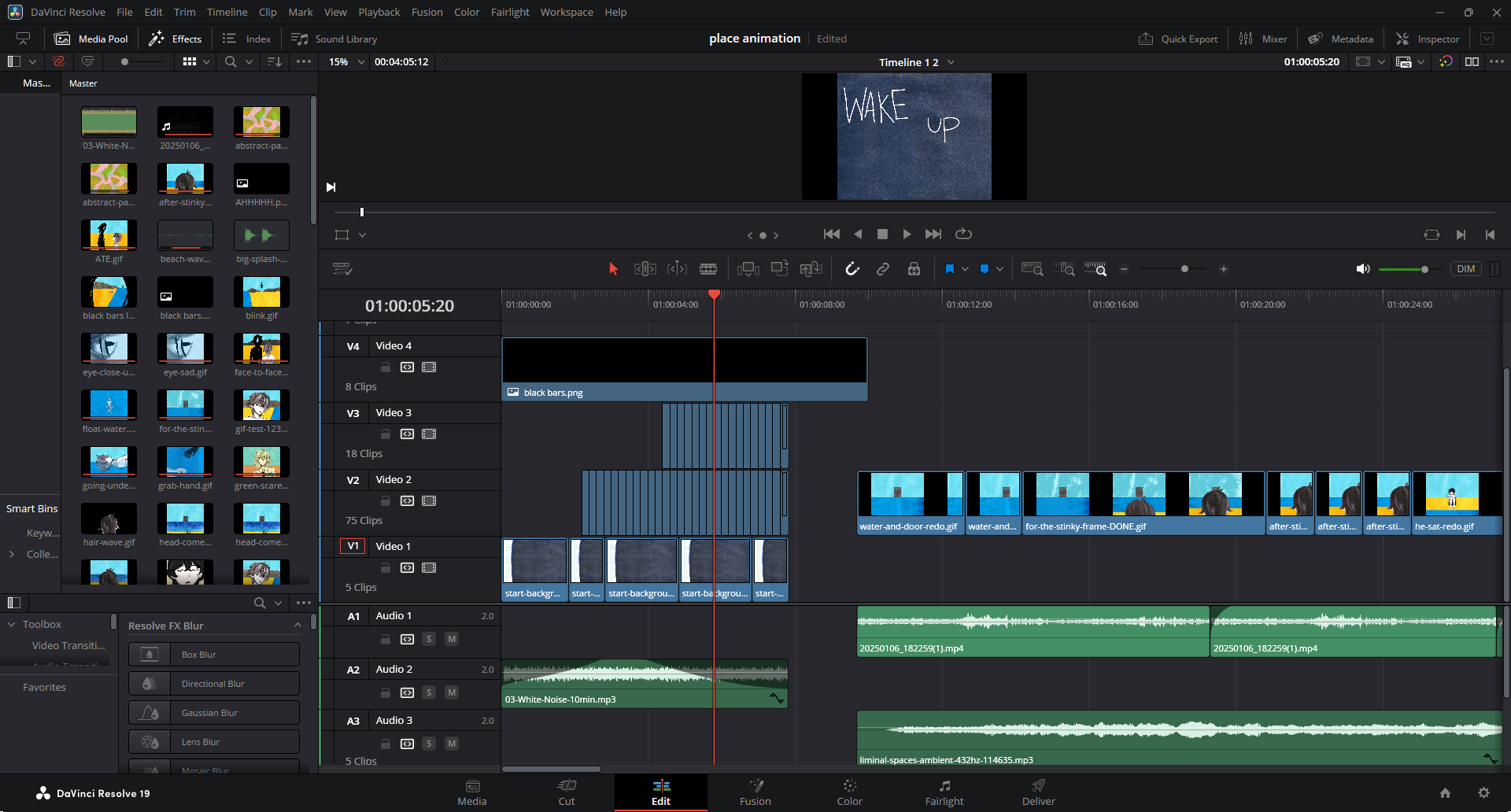Viewport: 1511px width, 812px height.
Task: Open the Playback menu
Action: point(379,12)
